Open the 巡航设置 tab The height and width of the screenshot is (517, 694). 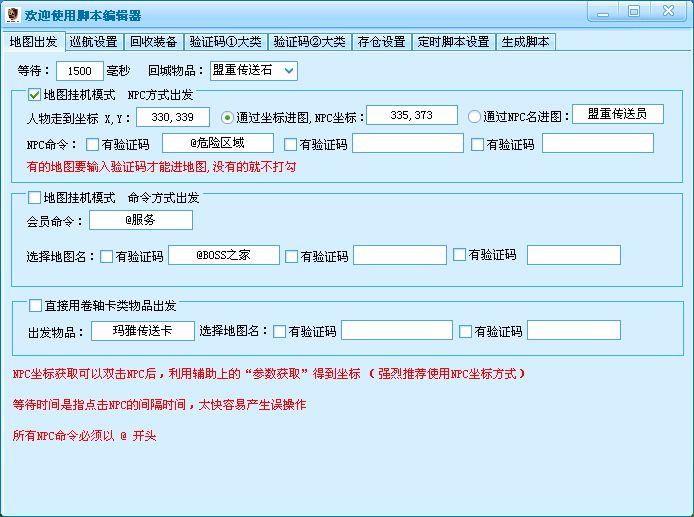coord(94,42)
